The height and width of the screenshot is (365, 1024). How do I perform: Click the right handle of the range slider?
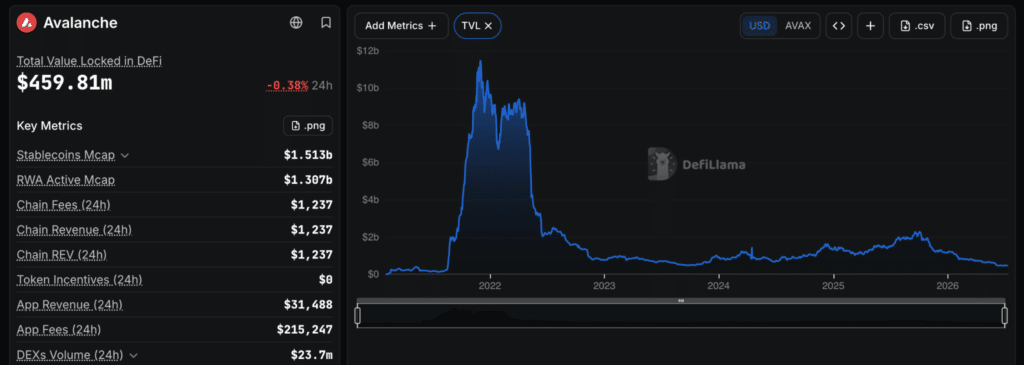(1004, 316)
